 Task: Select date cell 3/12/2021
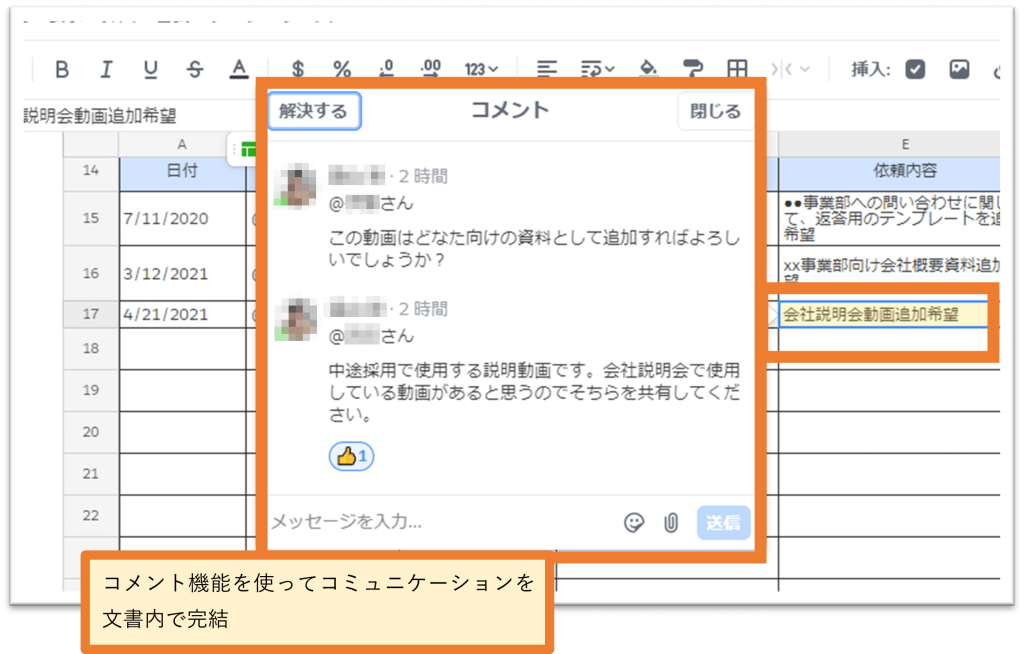coord(182,273)
